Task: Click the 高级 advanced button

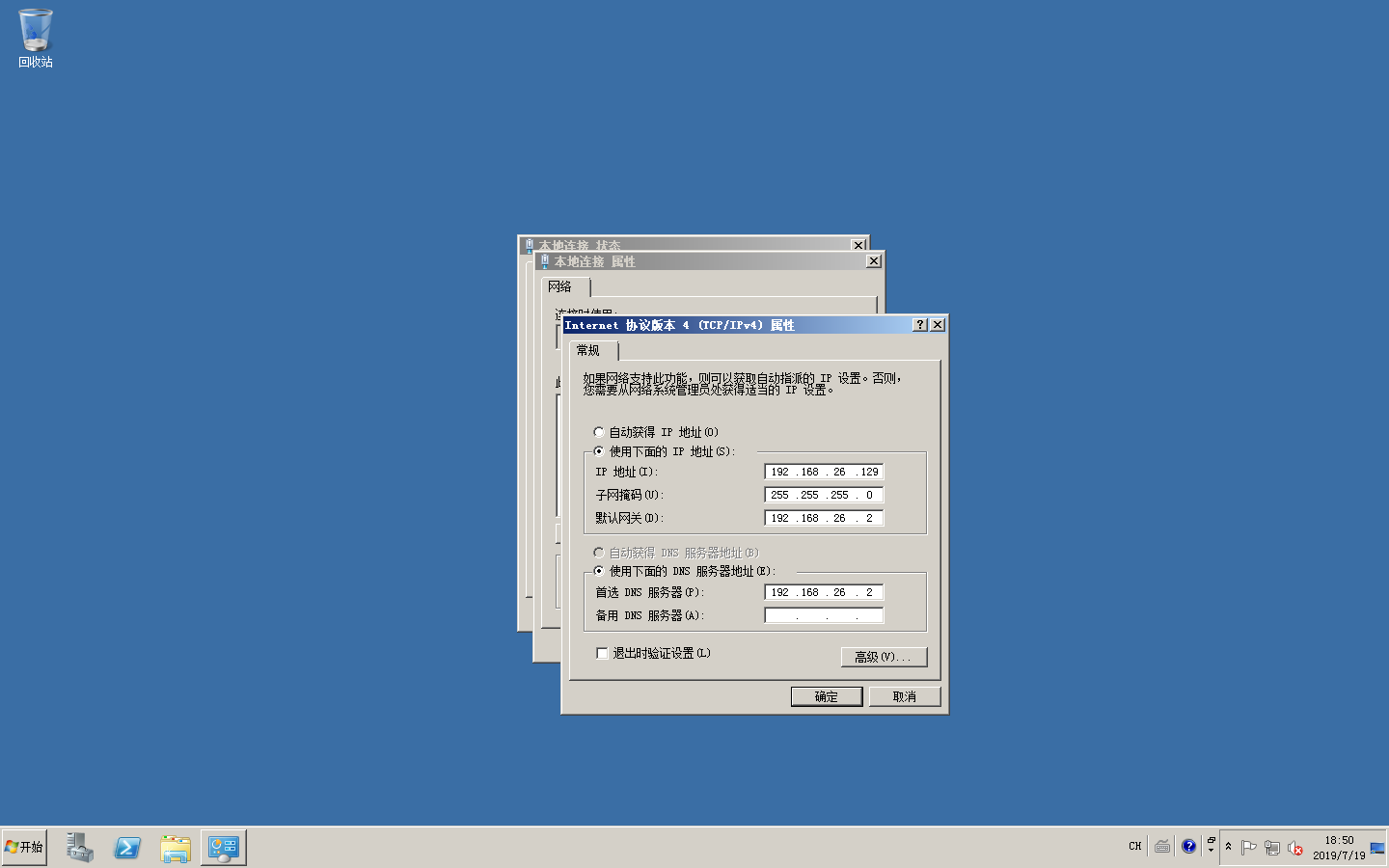Action: click(x=884, y=657)
